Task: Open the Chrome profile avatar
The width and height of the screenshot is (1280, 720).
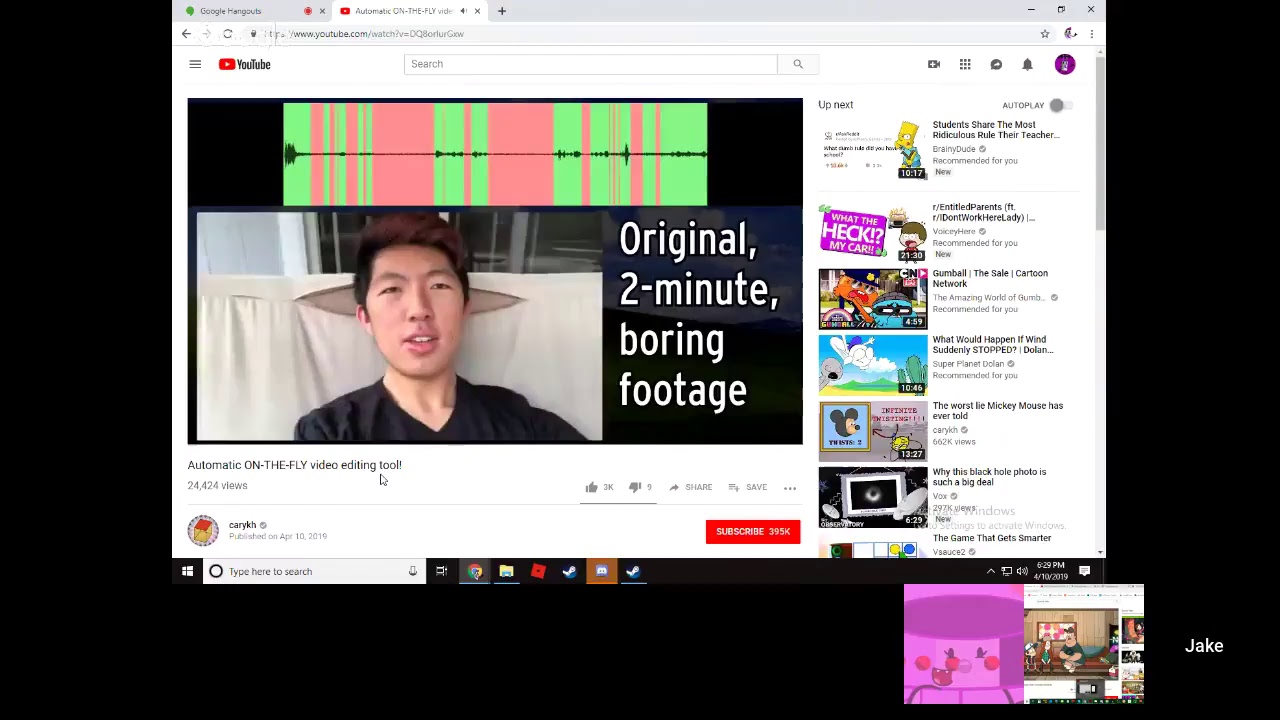Action: click(x=1071, y=34)
